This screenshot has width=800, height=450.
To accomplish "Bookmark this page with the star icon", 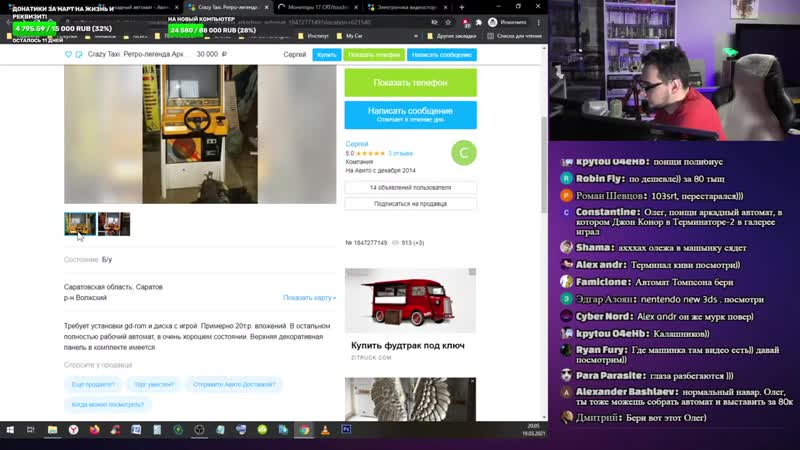I will click(x=448, y=22).
